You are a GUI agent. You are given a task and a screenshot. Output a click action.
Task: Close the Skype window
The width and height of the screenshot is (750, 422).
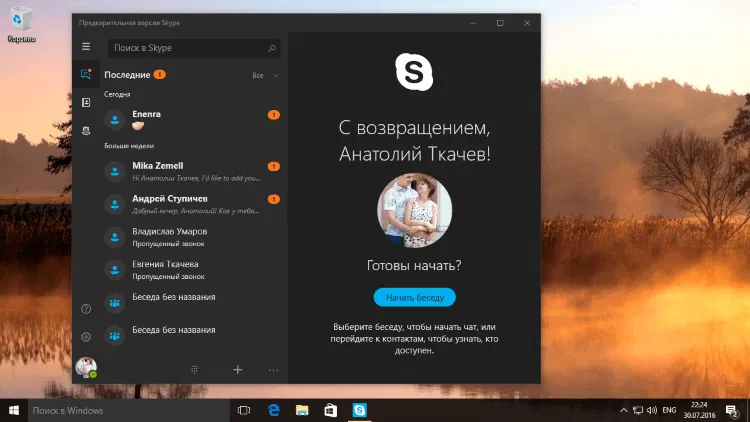[527, 23]
